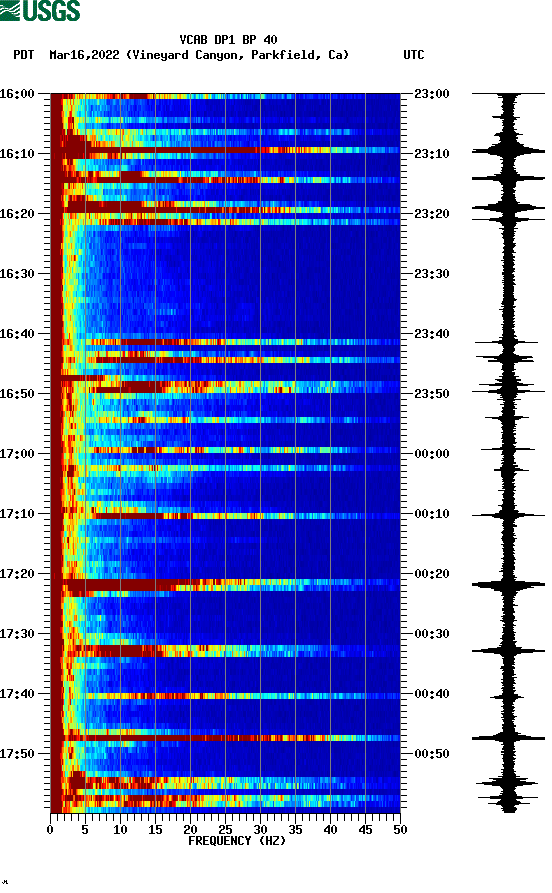
Task: Click the large seismogram spike near 23:10
Action: tap(508, 151)
